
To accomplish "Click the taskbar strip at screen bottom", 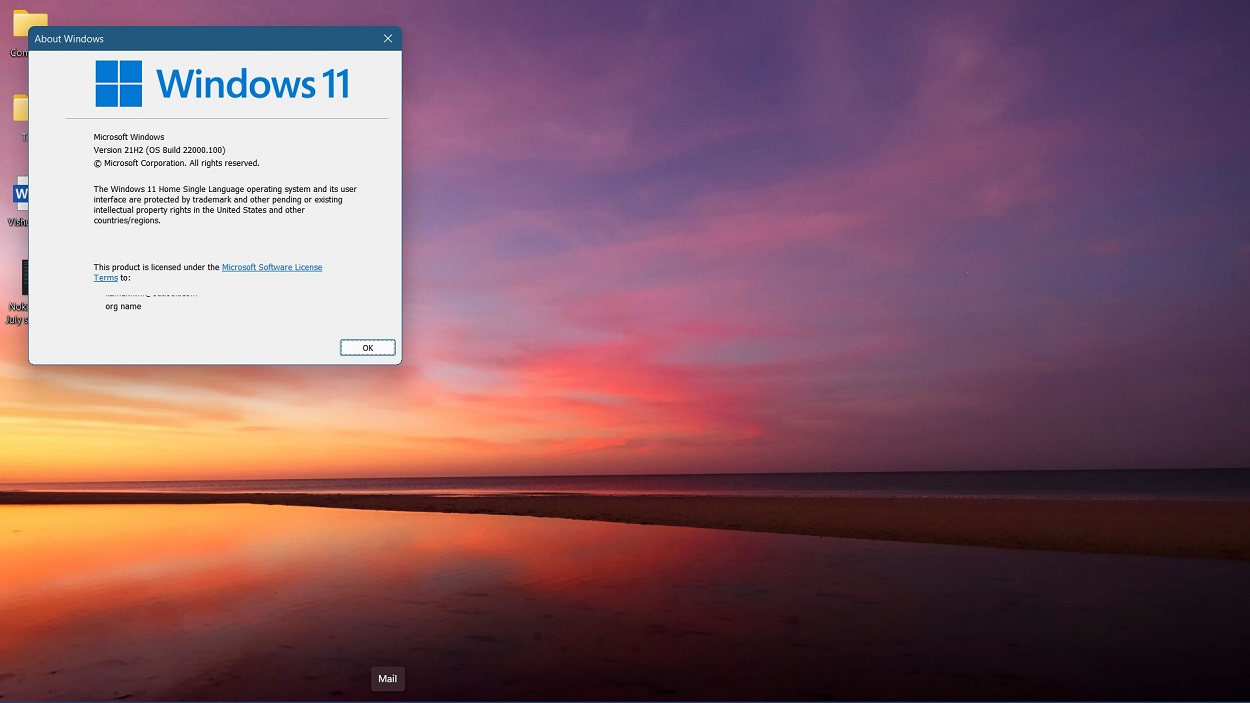I will [625, 698].
